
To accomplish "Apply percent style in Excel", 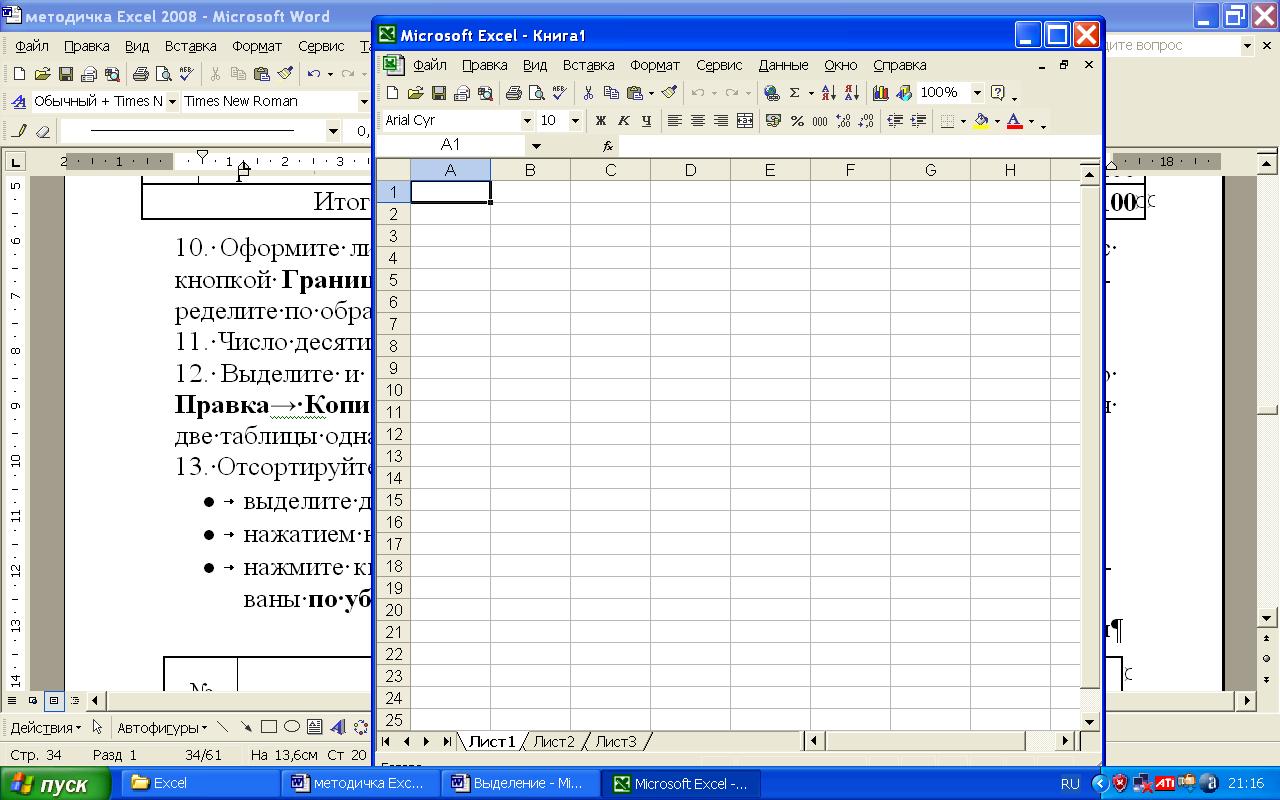I will click(x=796, y=121).
